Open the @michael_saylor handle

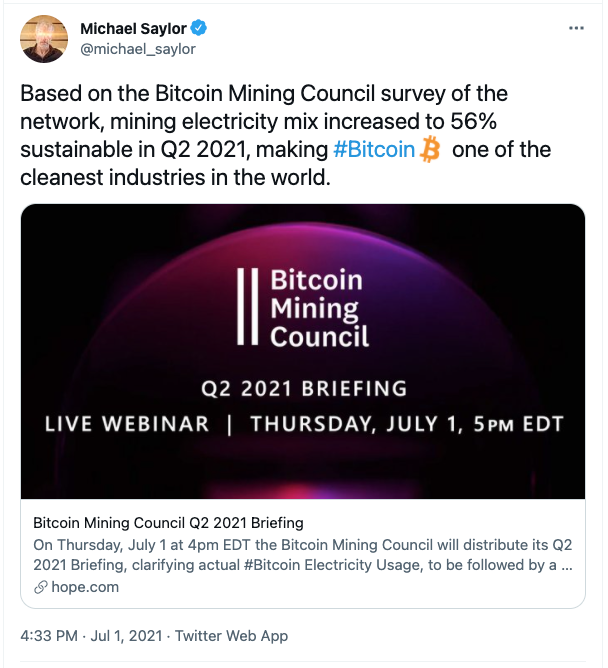[137, 48]
